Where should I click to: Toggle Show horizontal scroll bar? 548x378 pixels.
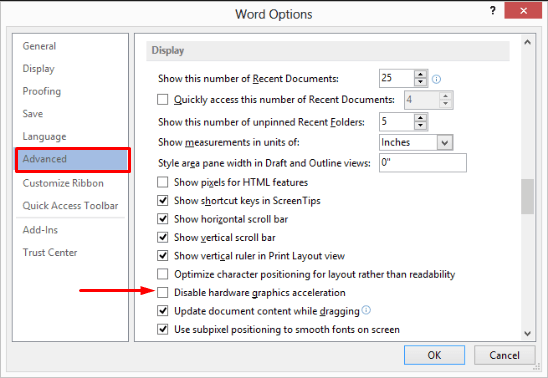click(162, 219)
